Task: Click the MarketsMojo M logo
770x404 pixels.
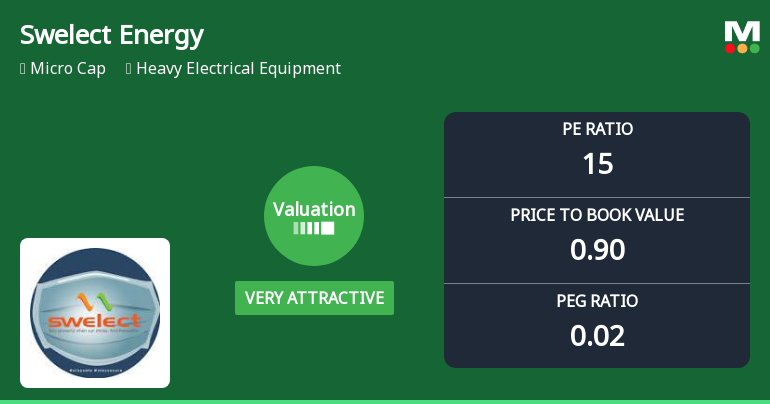Action: pos(742,31)
